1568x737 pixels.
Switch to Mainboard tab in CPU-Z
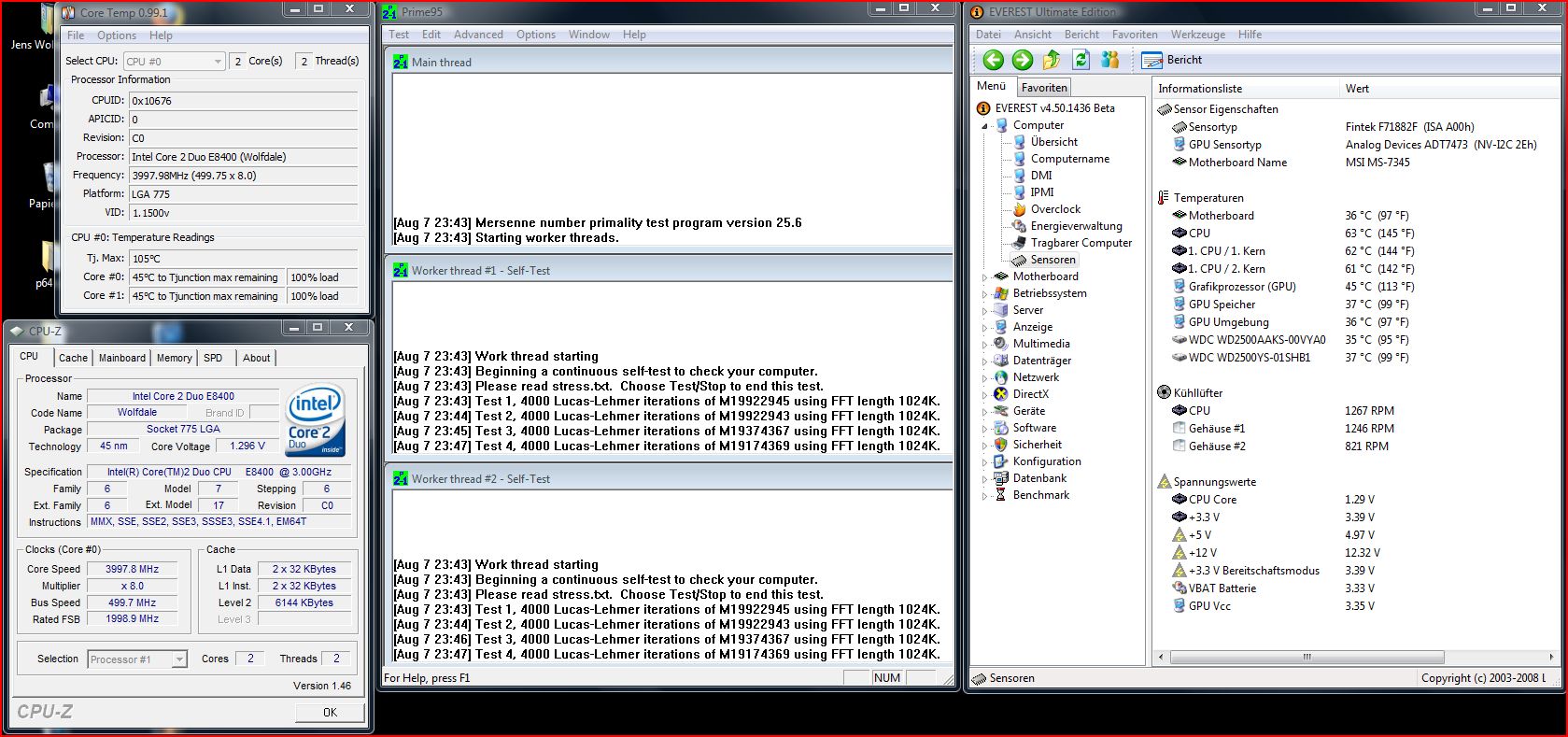(x=122, y=358)
